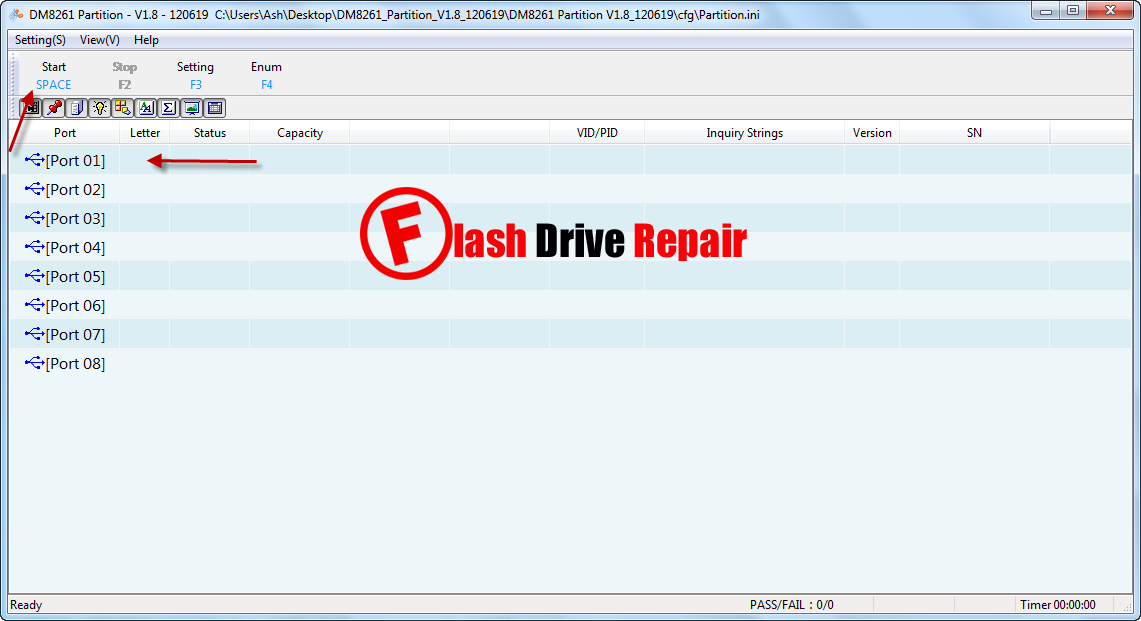Click the Ready status bar text
The height and width of the screenshot is (621, 1141).
coord(26,605)
